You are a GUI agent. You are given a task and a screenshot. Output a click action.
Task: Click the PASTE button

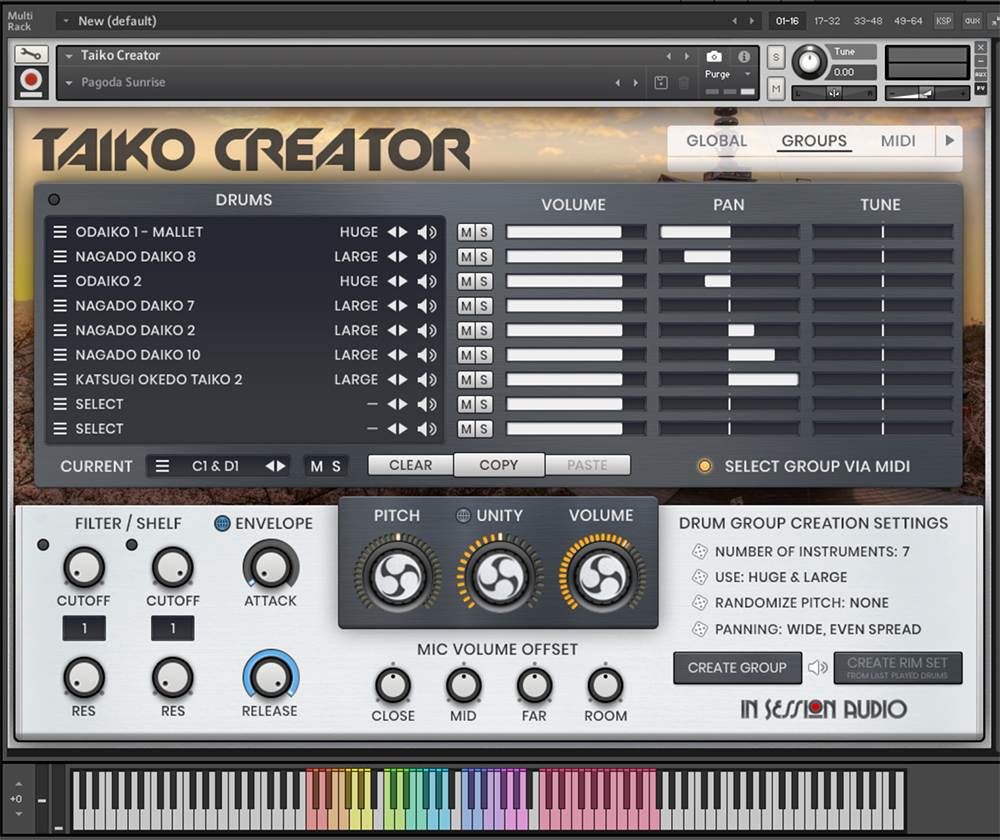coord(587,465)
